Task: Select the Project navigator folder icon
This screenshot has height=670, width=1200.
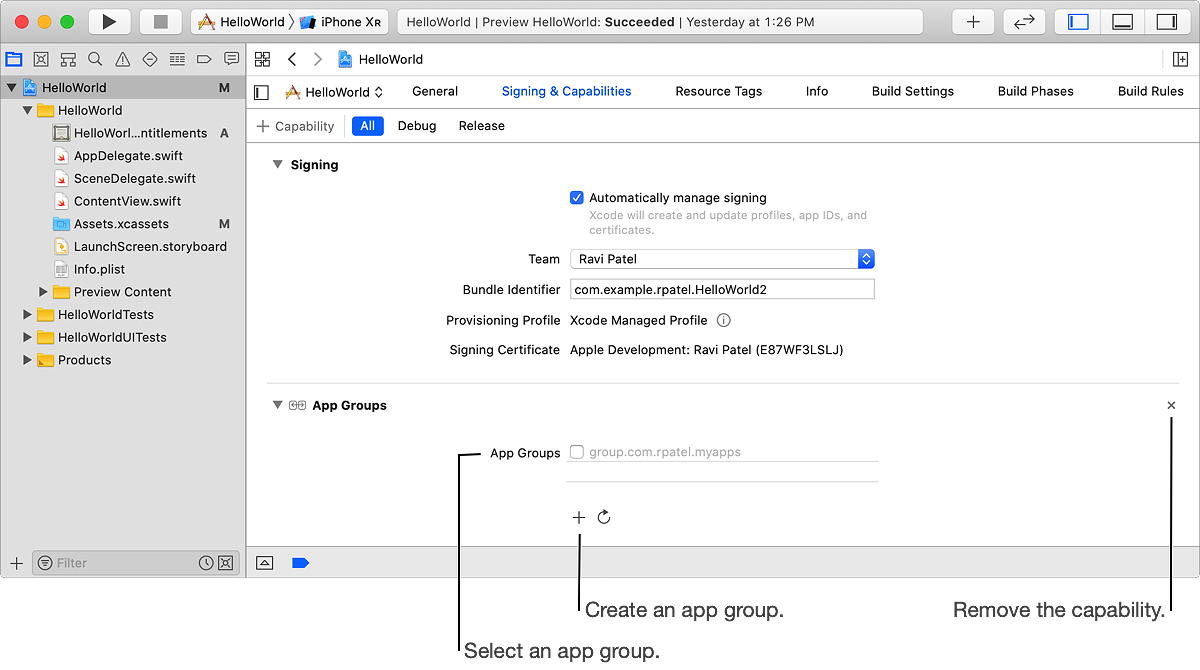Action: [x=13, y=60]
